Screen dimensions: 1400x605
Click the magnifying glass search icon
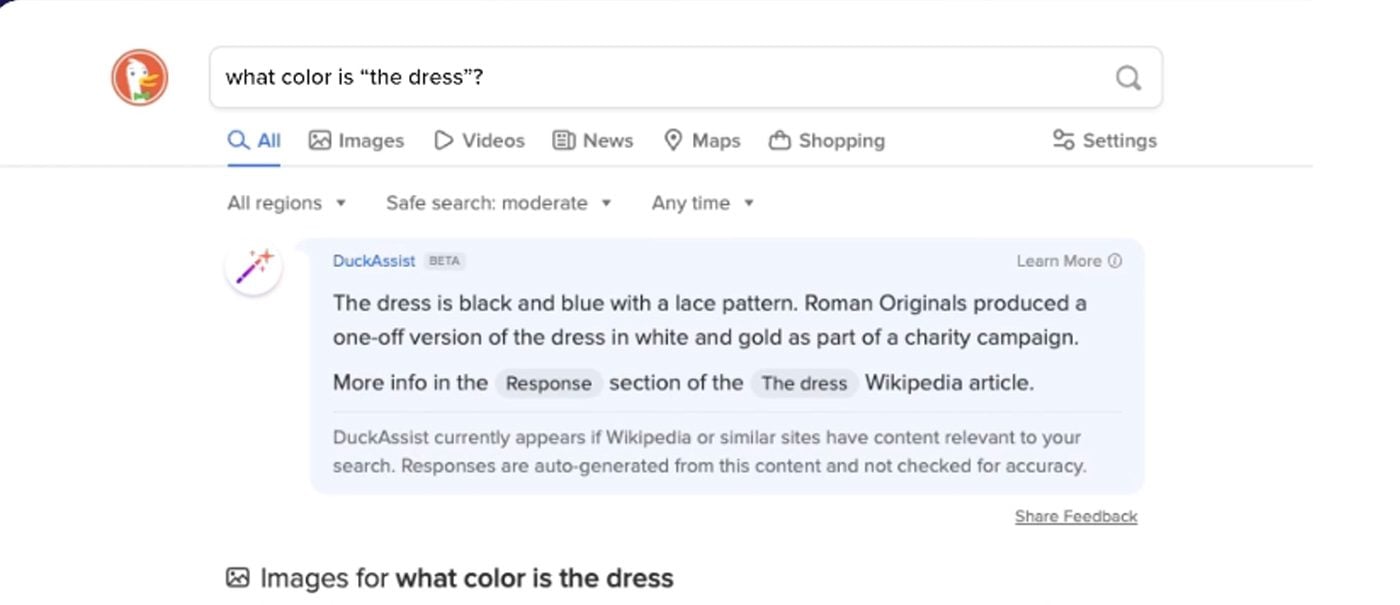tap(1128, 78)
